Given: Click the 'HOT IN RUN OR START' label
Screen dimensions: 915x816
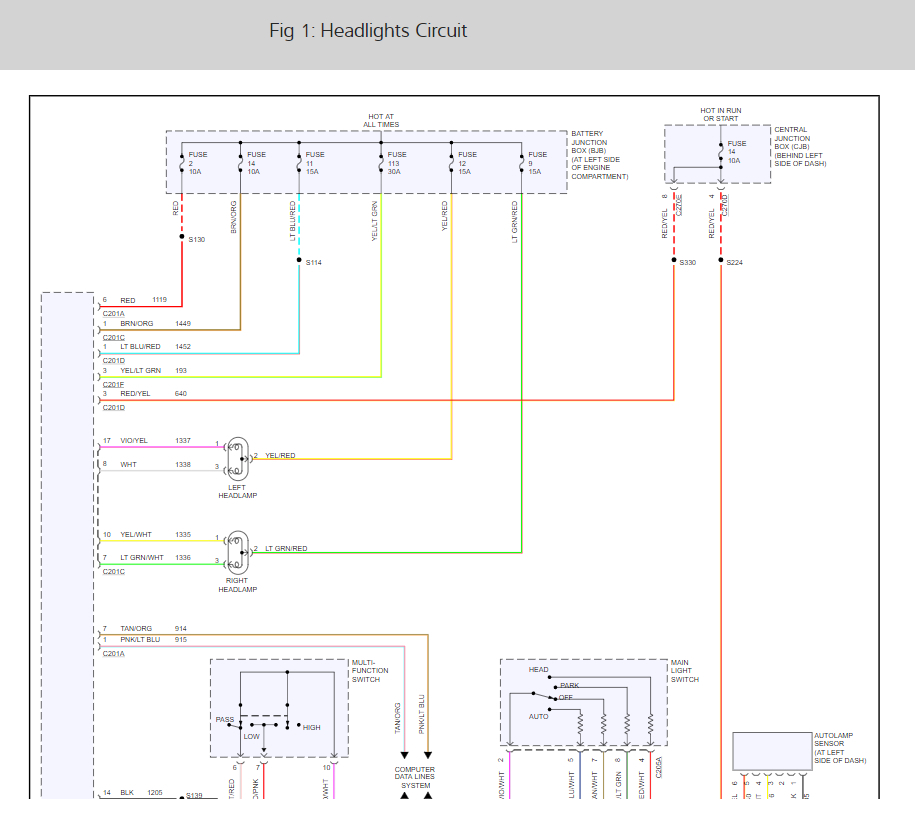Looking at the screenshot, I should pyautogui.click(x=721, y=114).
